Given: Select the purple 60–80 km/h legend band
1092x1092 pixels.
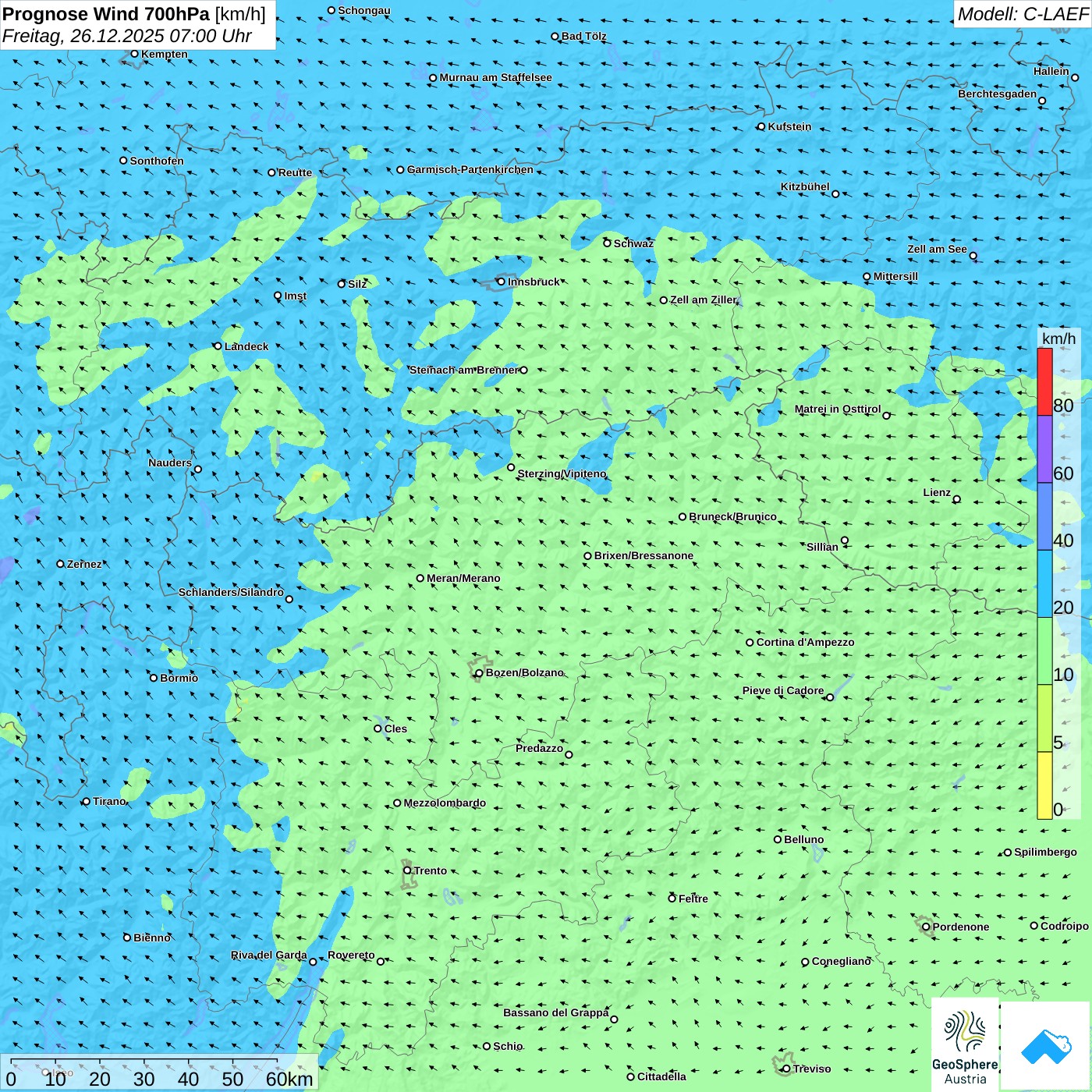Looking at the screenshot, I should pyautogui.click(x=1044, y=449).
